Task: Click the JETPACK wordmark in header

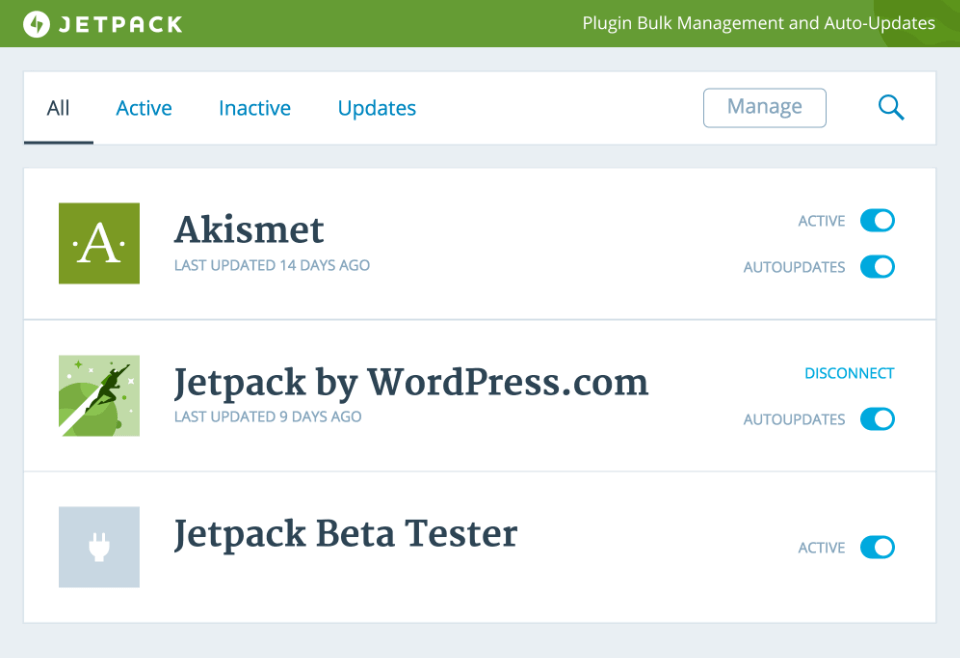Action: coord(121,24)
